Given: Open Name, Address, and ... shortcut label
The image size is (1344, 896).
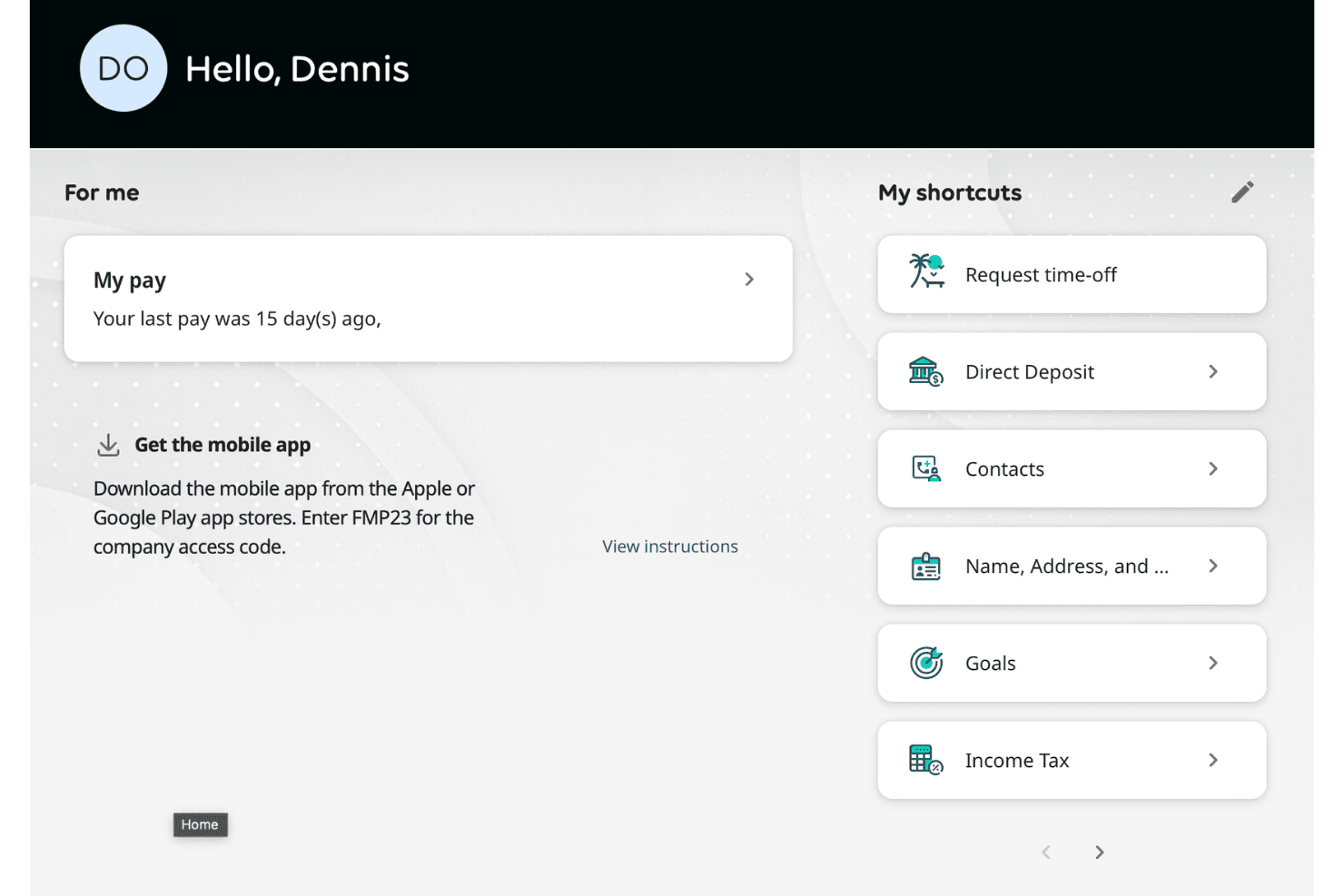Looking at the screenshot, I should pyautogui.click(x=1067, y=566).
